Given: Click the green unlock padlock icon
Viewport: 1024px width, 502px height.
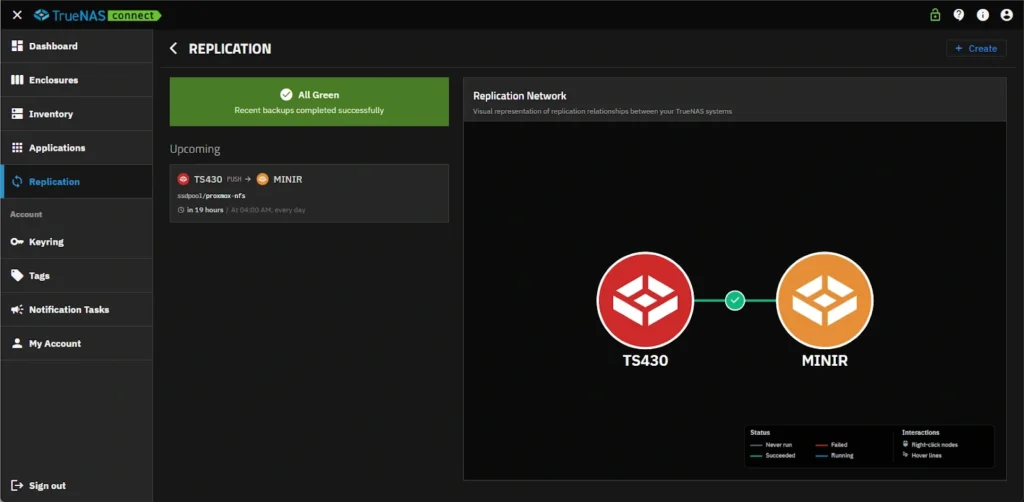Looking at the screenshot, I should click(935, 15).
